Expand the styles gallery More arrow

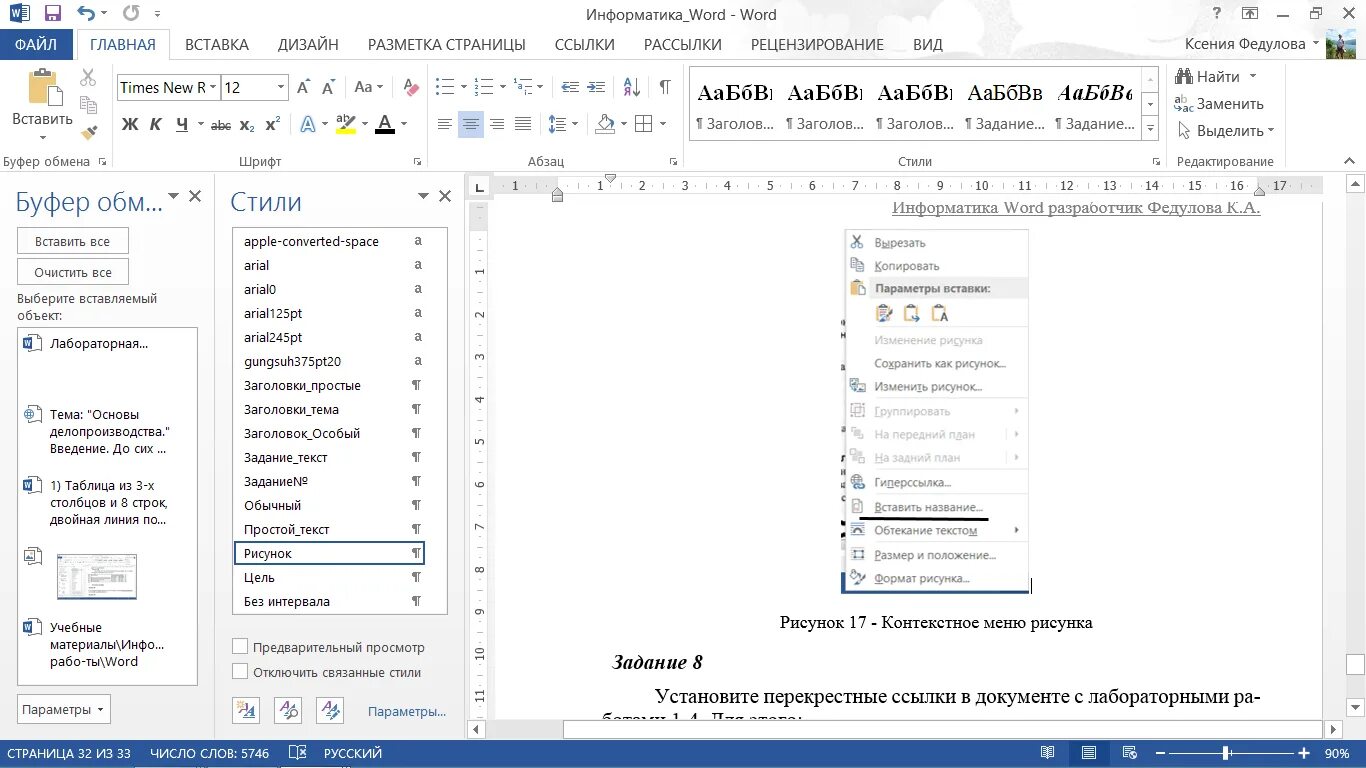click(1151, 130)
